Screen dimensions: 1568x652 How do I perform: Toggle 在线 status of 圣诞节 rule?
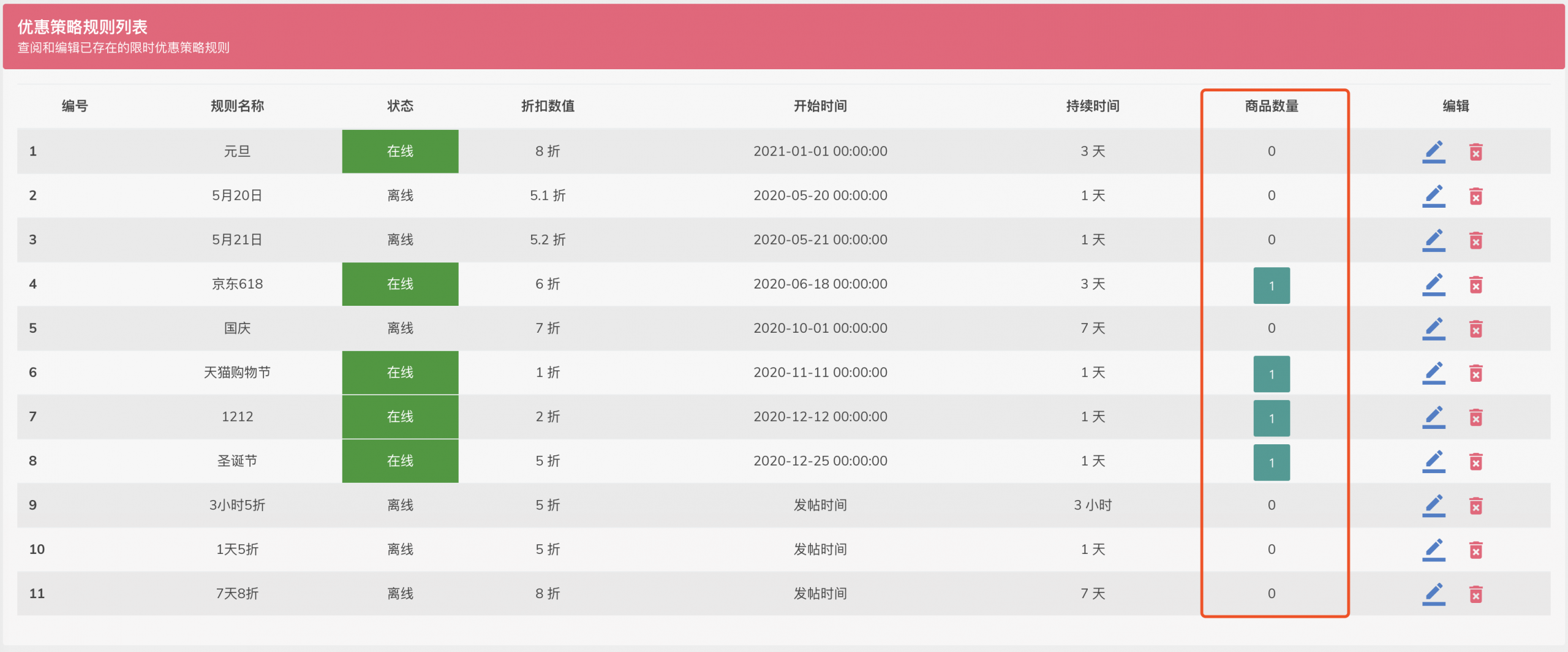(x=400, y=461)
